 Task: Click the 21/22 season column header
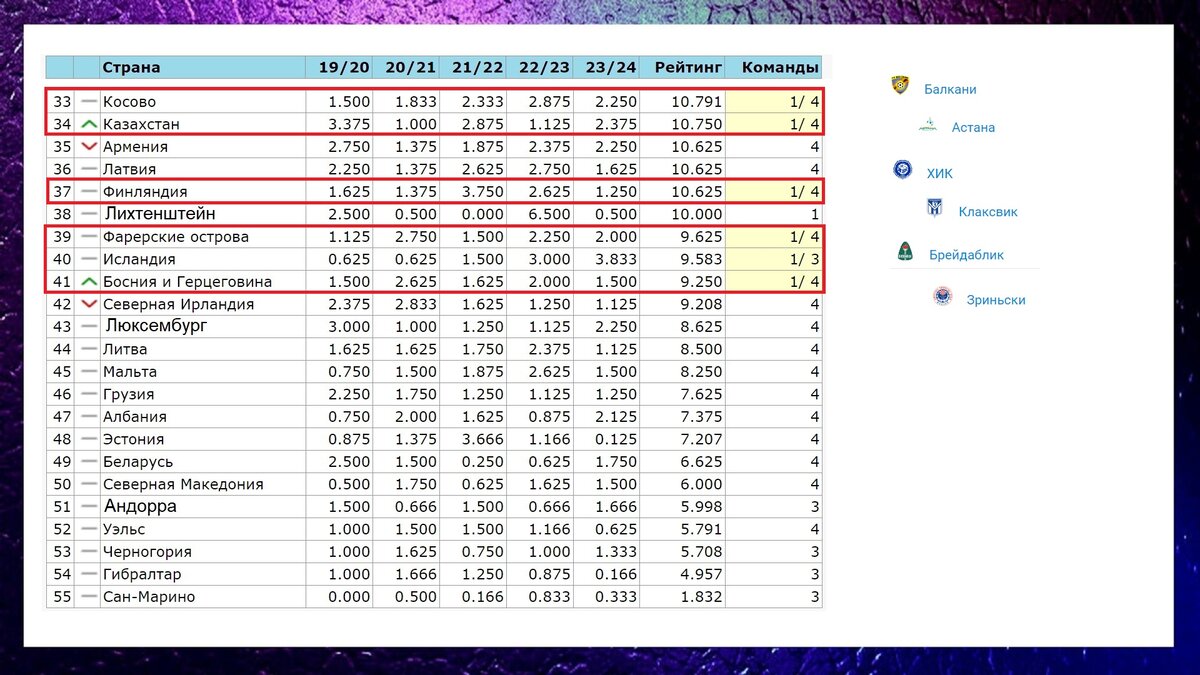[x=478, y=67]
